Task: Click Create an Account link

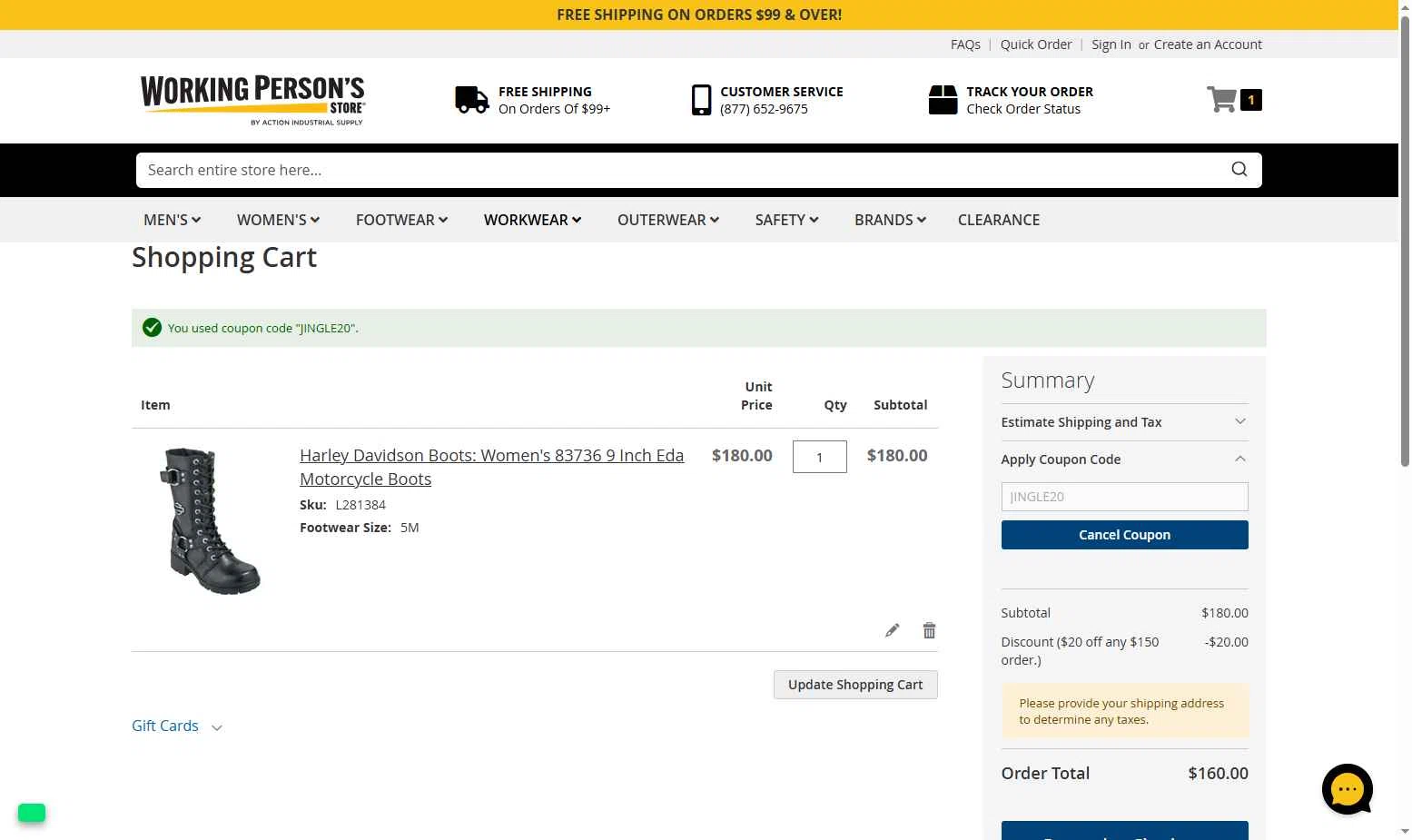Action: pos(1208,44)
